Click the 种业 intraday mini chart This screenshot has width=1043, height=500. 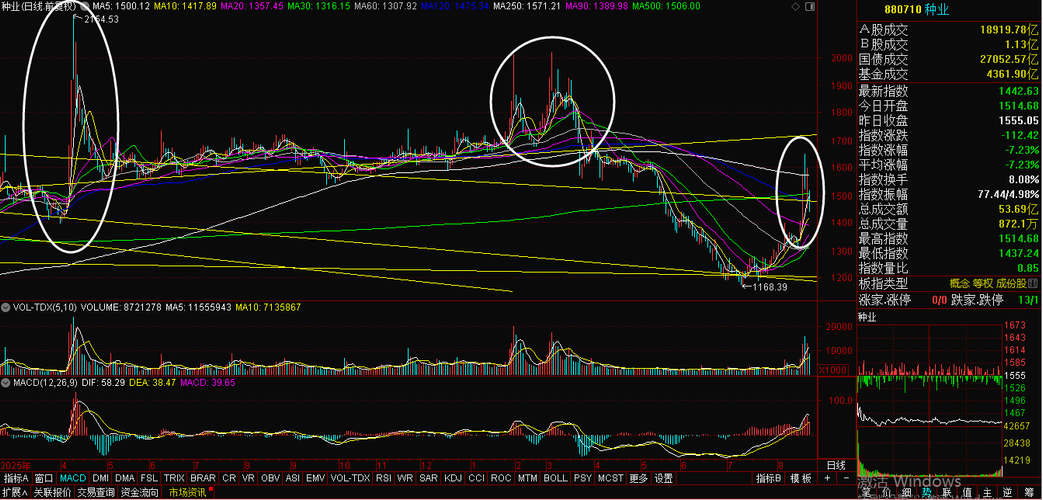pos(929,399)
